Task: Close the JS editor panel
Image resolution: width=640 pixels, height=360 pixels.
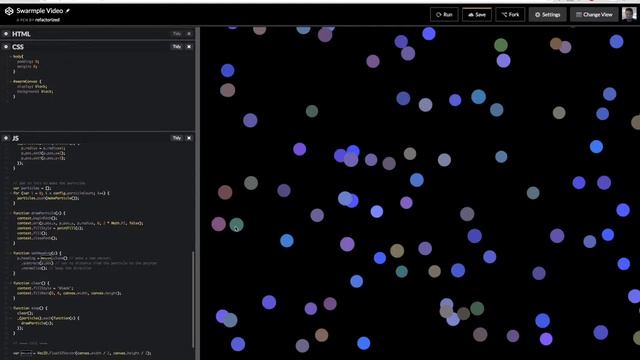Action: click(x=189, y=138)
